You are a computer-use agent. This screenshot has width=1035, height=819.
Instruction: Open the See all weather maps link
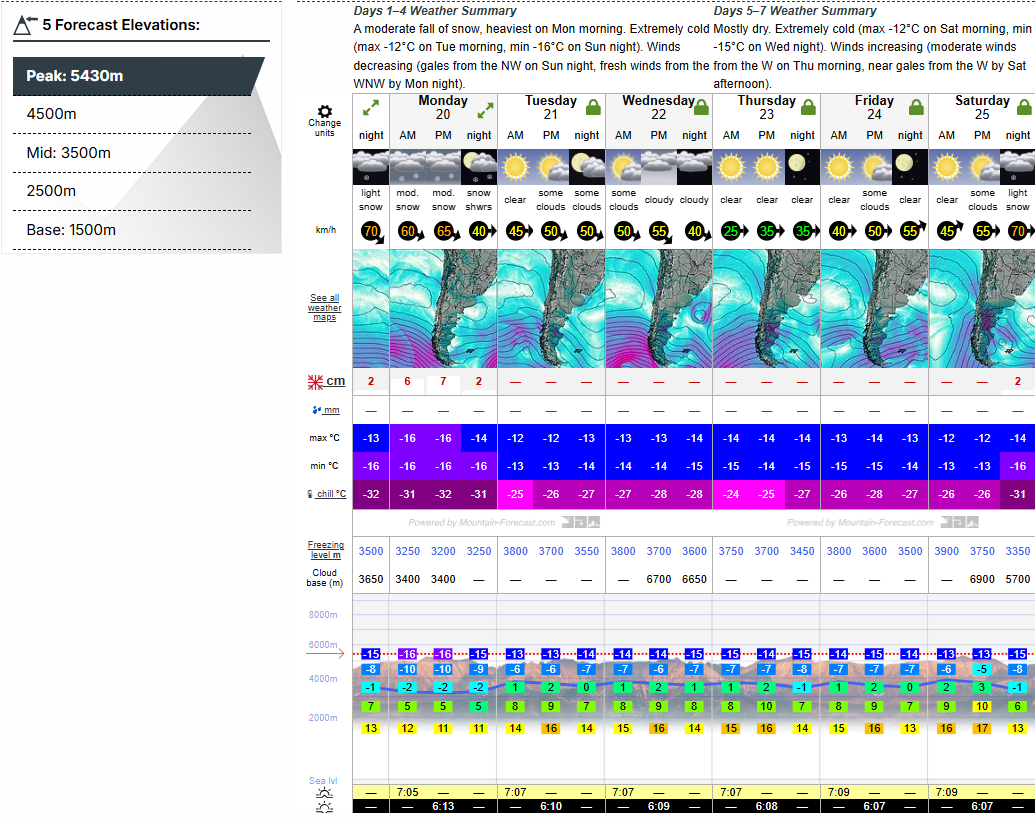point(325,308)
